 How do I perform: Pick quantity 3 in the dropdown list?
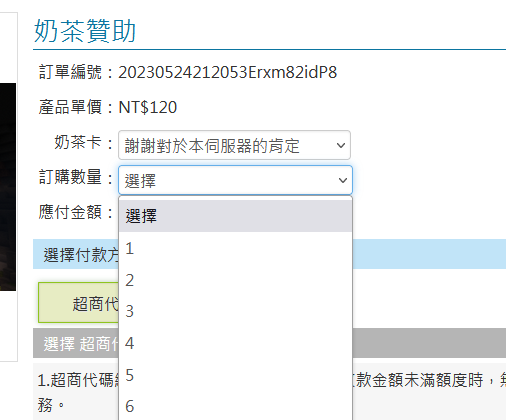tap(235, 311)
